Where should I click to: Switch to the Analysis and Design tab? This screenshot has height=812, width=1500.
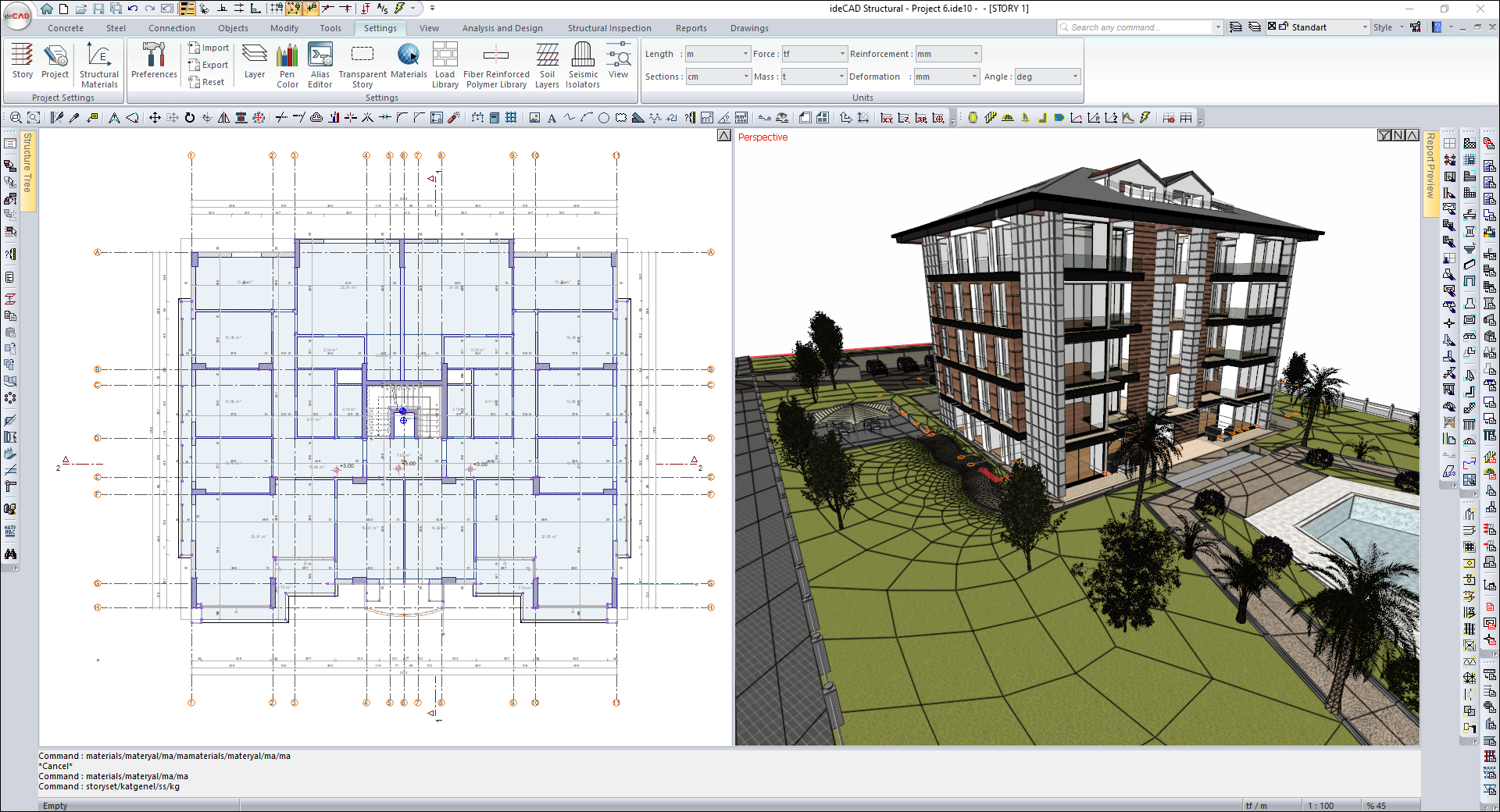pyautogui.click(x=502, y=28)
